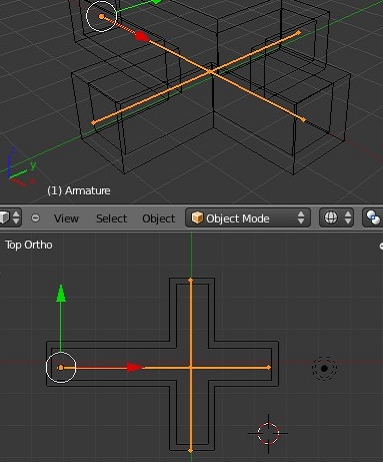Collapse header menus with the minus icon
383x462 pixels.
[35, 218]
